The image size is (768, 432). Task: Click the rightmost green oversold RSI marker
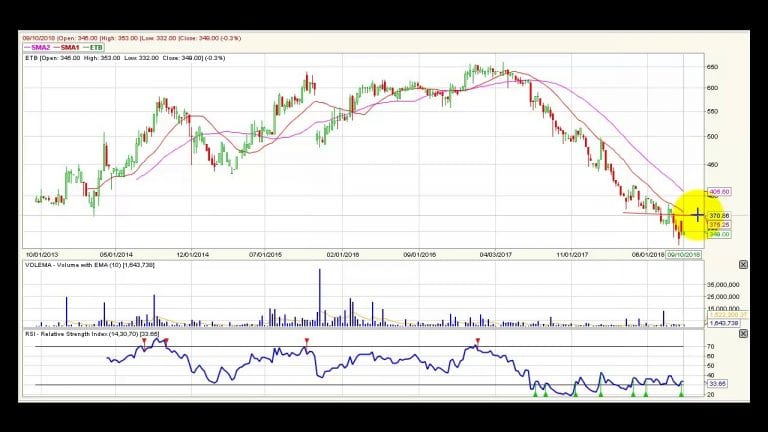681,393
